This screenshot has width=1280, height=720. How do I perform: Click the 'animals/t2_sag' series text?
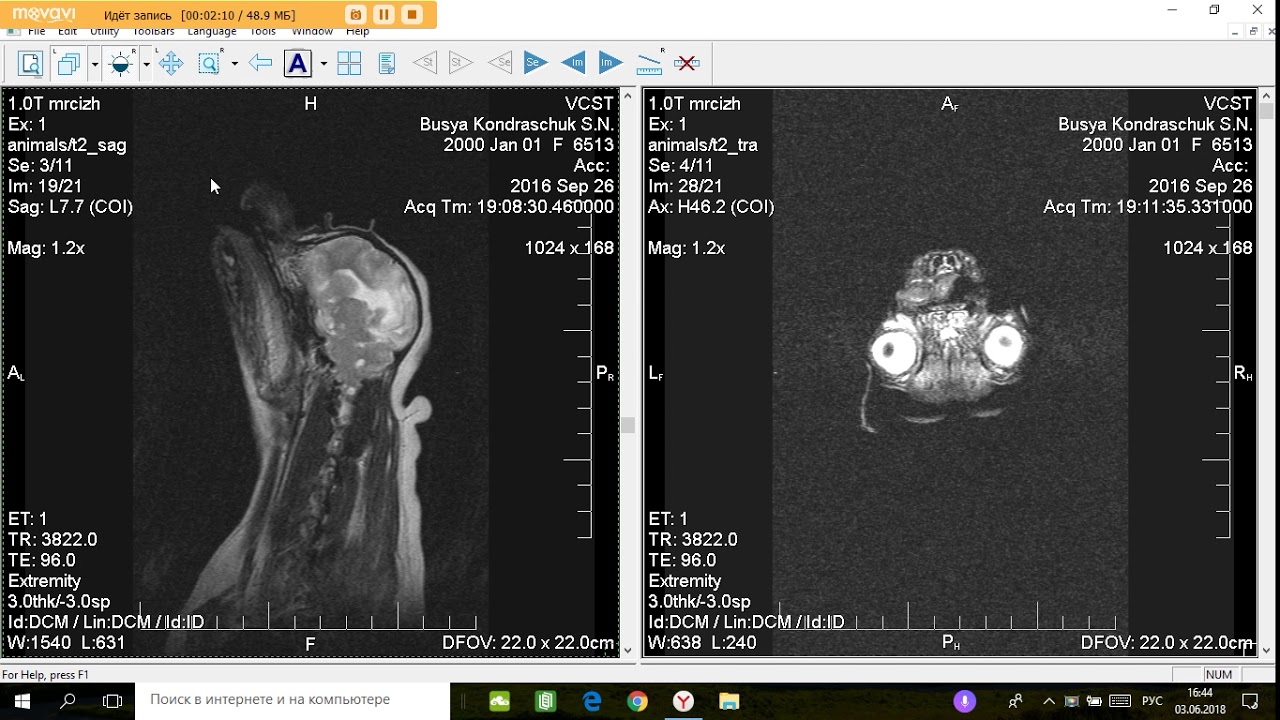67,145
